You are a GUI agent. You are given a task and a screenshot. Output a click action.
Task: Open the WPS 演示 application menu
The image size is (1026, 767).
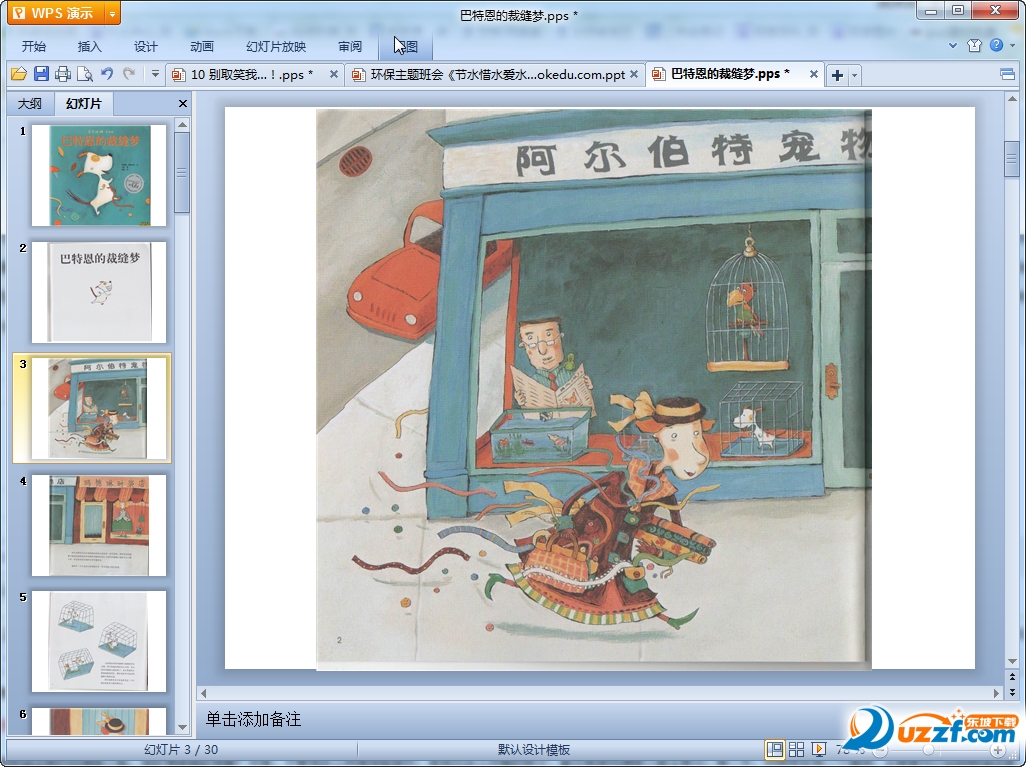[x=56, y=12]
